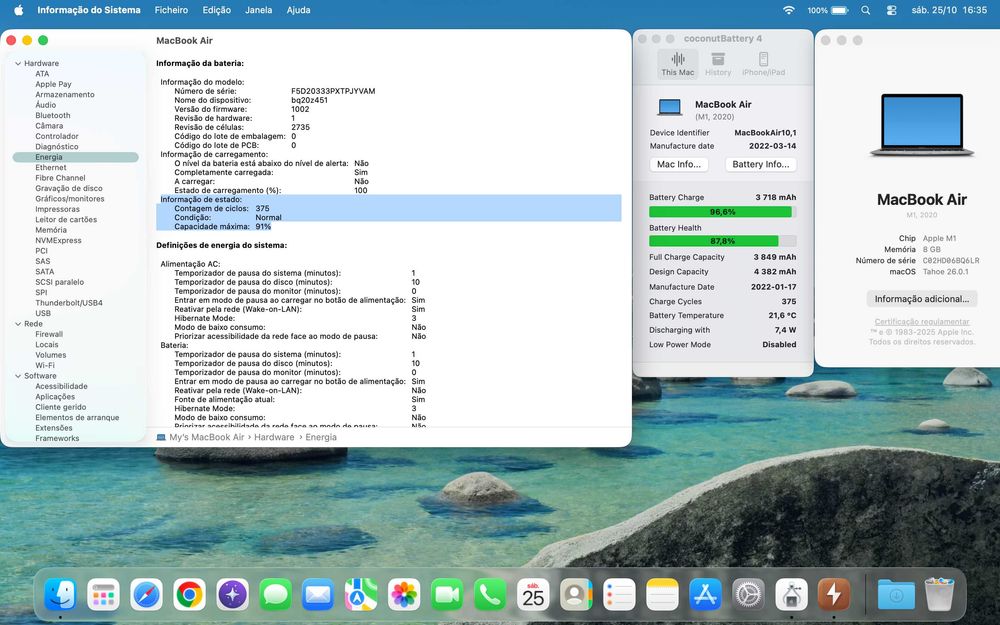This screenshot has width=1000, height=625.
Task: Open Mail from the dock
Action: [318, 595]
